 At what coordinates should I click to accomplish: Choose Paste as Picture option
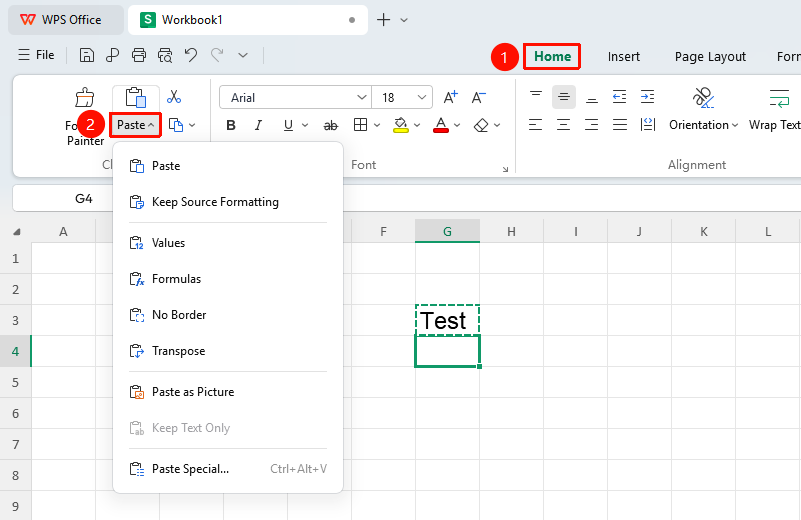click(228, 392)
